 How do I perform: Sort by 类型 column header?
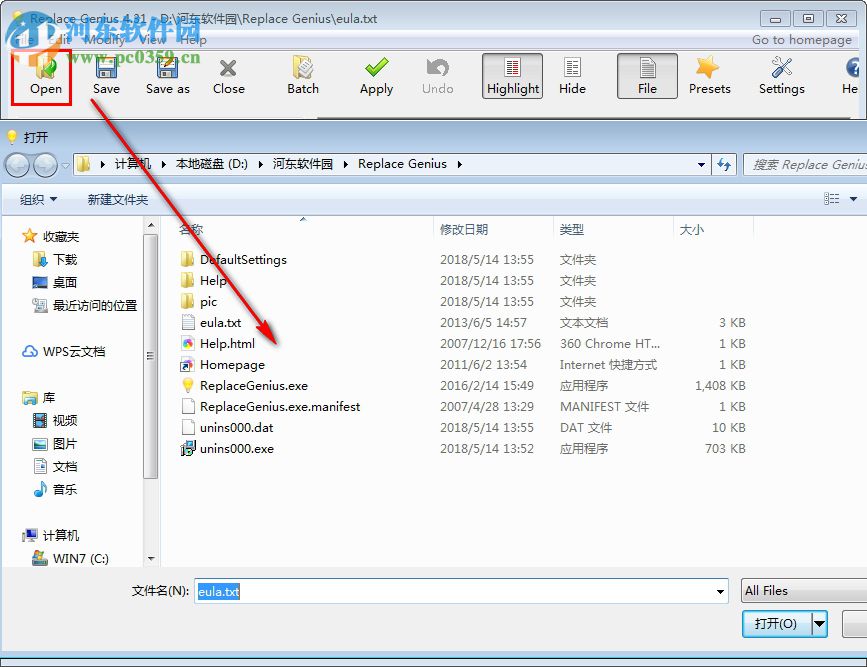click(x=572, y=230)
